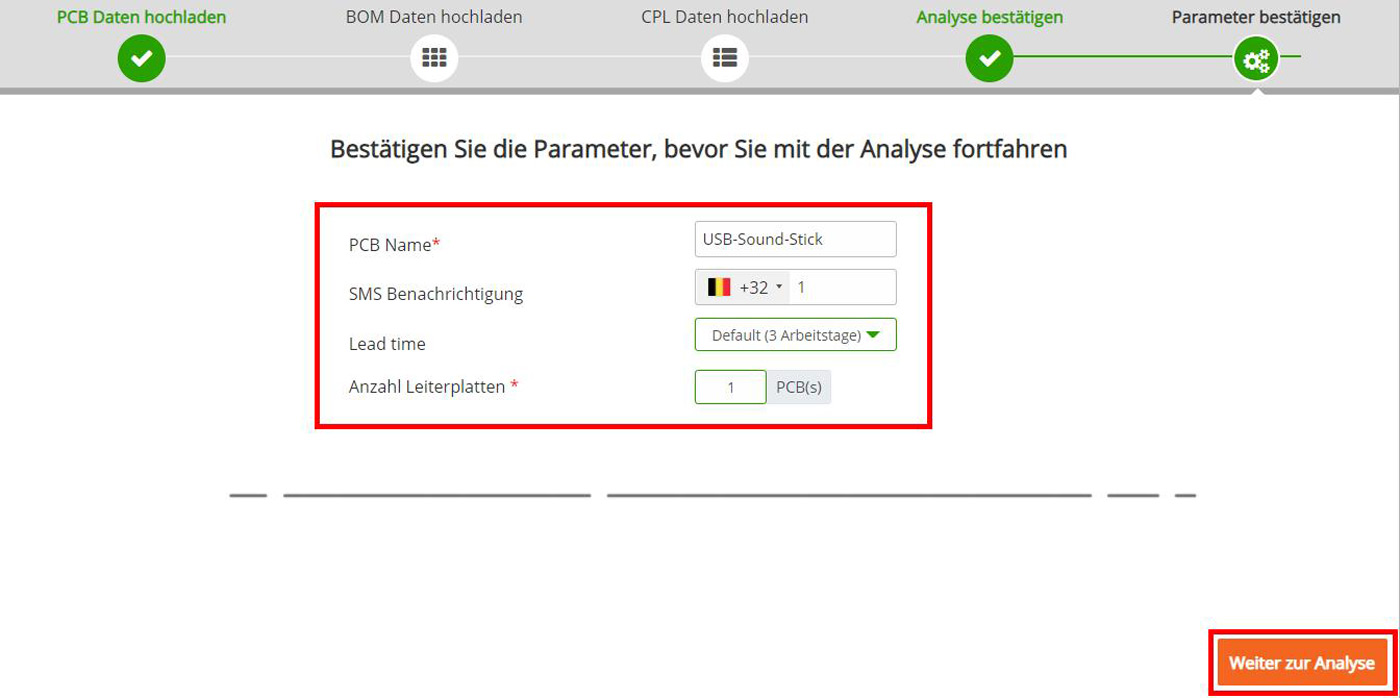Click the PCB(s) unit label
Screen dimensions: 1400x698
tap(799, 387)
